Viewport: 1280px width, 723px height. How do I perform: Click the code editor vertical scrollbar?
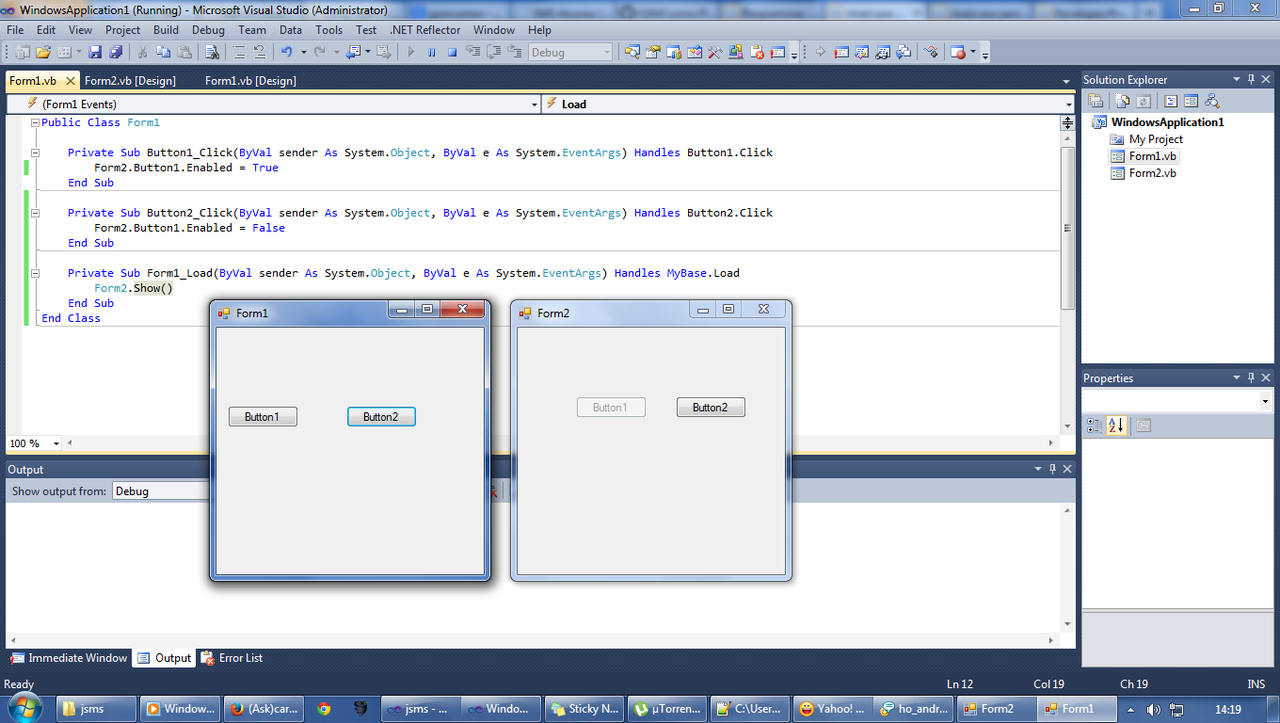point(1067,227)
